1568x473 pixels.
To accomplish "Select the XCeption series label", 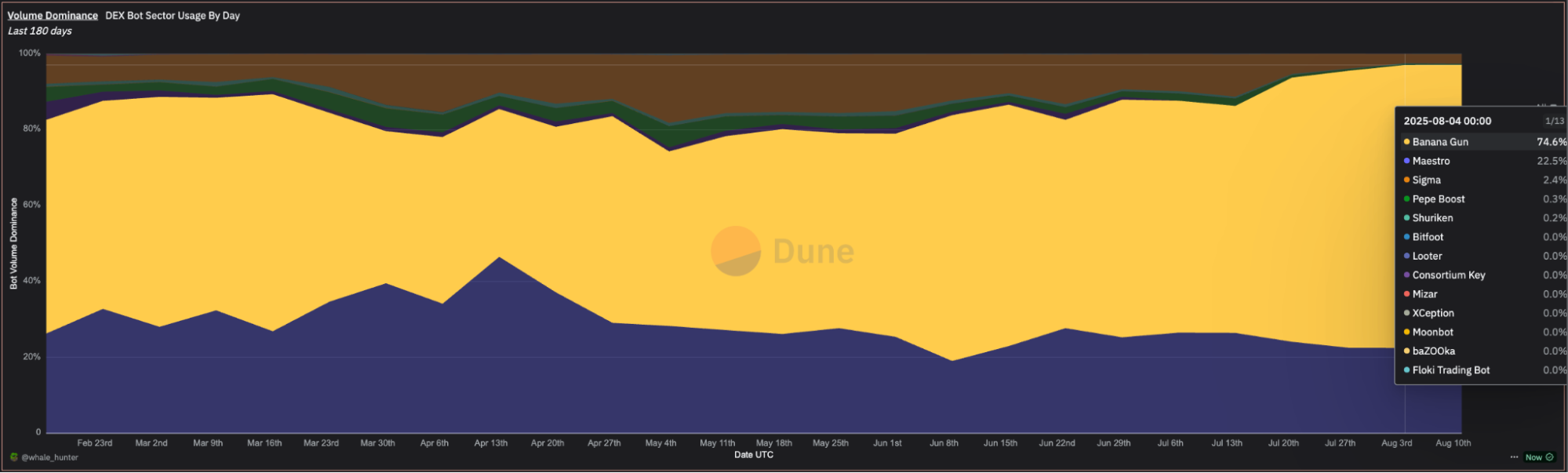I will point(1433,313).
